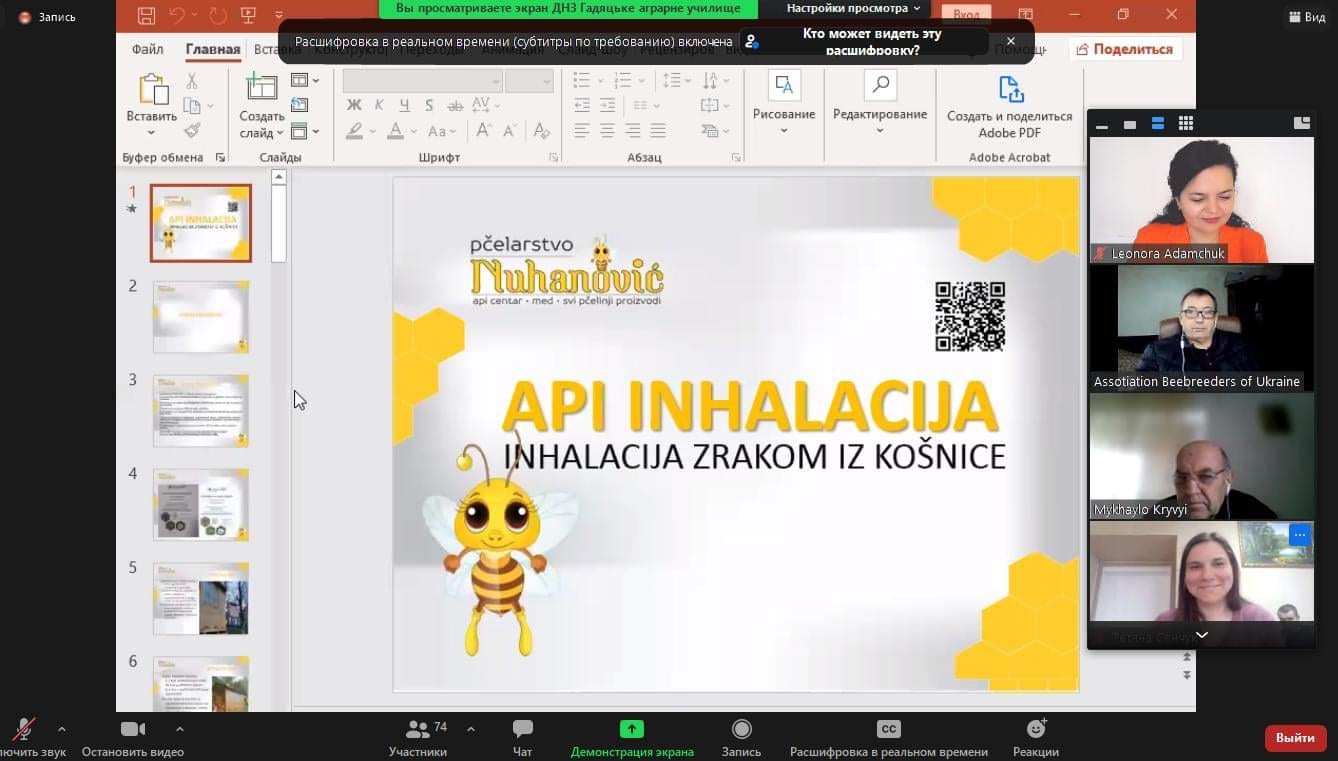Viewport: 1338px width, 761px height.
Task: Open the Editing (Редактирование) search tools
Action: click(x=880, y=101)
